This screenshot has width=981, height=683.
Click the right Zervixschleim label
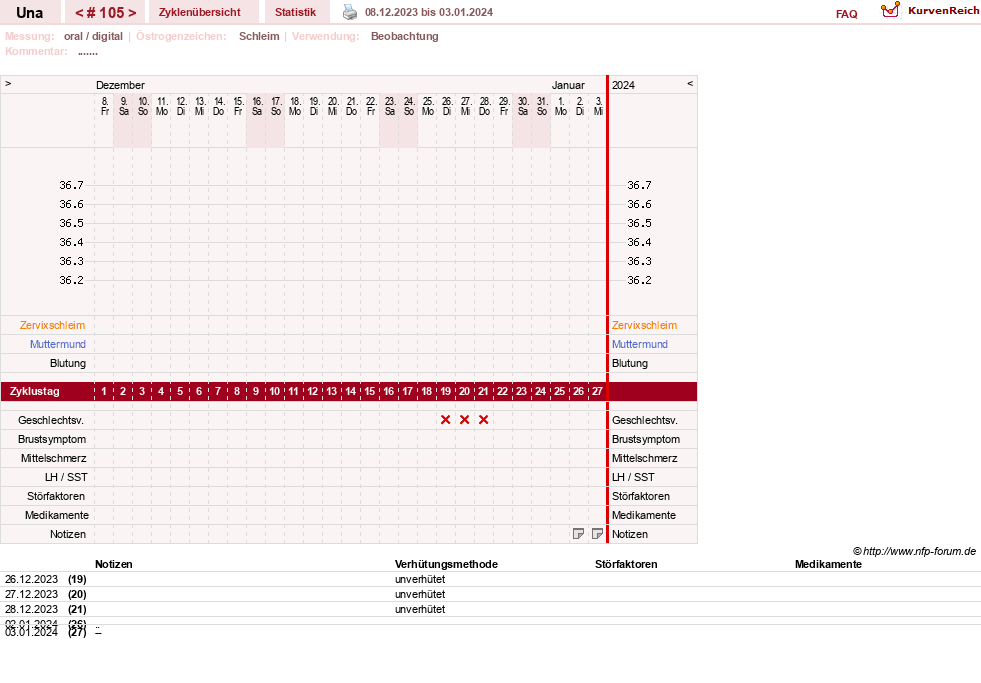coord(644,325)
